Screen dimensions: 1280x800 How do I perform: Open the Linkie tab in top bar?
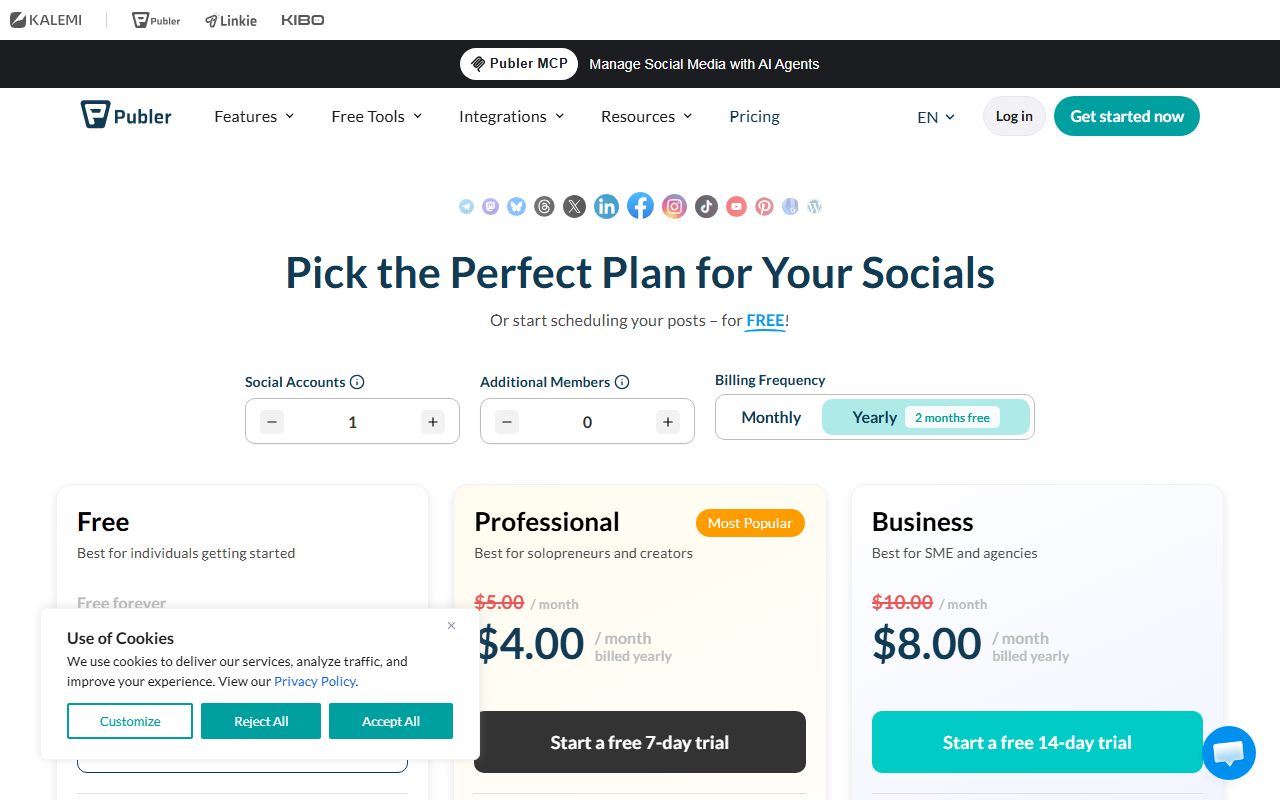pyautogui.click(x=231, y=20)
